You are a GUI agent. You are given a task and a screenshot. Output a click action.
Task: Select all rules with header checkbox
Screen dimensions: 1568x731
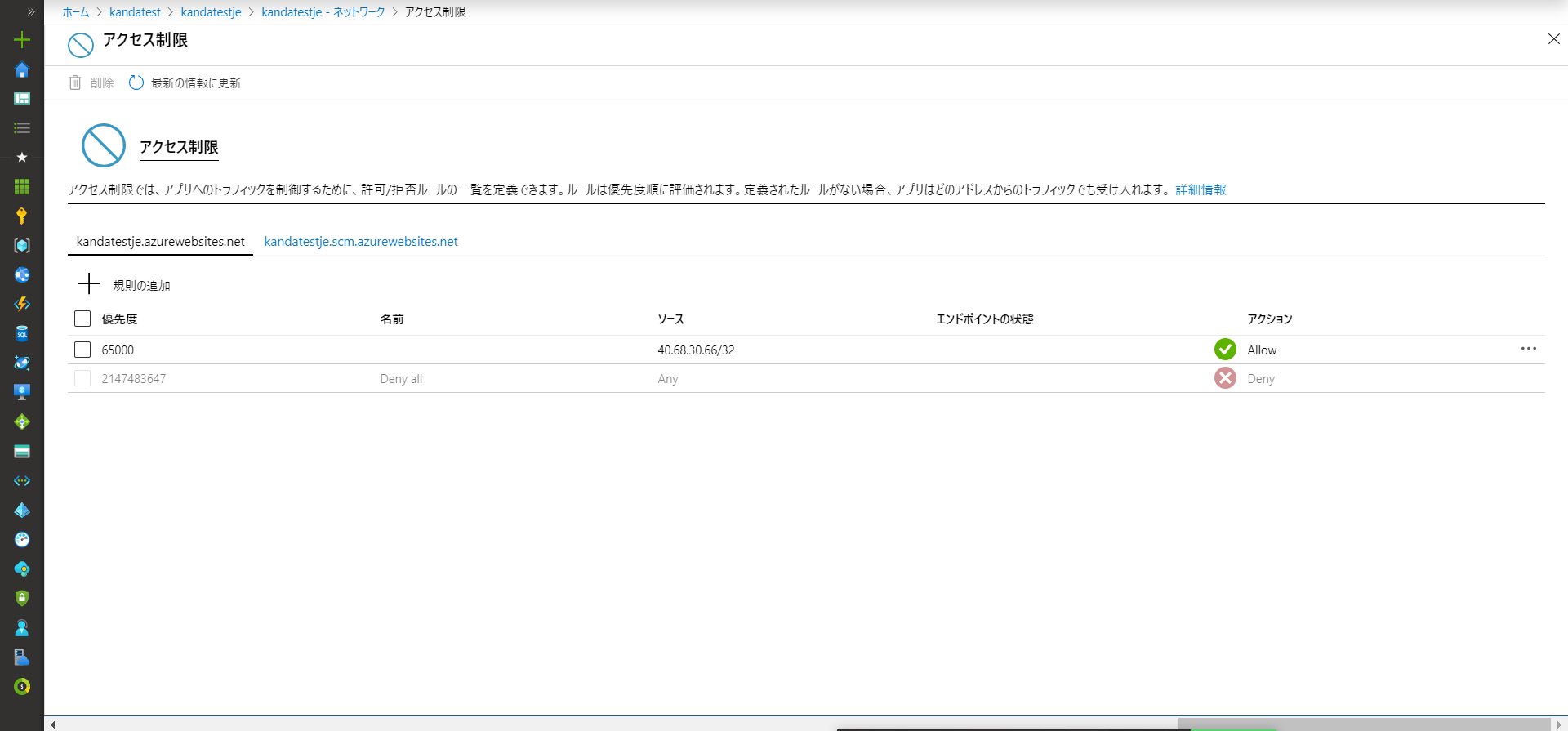click(x=82, y=319)
